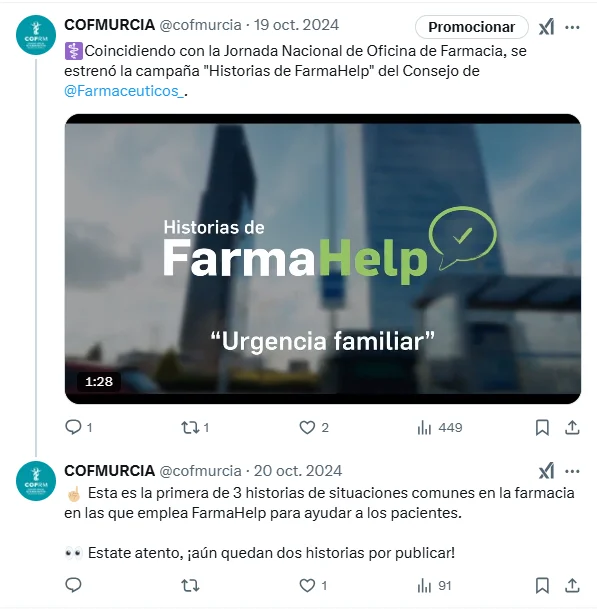This screenshot has width=597, height=610.
Task: Expand more options on second tweet
Action: pos(572,472)
